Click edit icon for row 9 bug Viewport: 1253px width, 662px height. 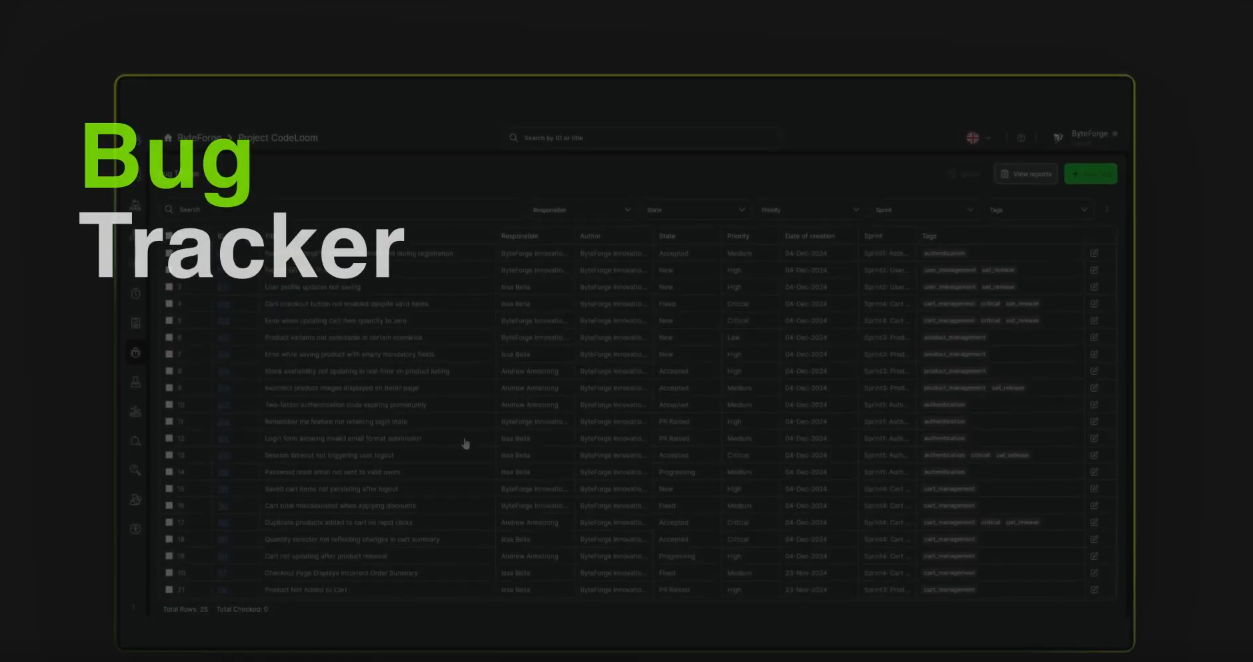coord(1094,388)
